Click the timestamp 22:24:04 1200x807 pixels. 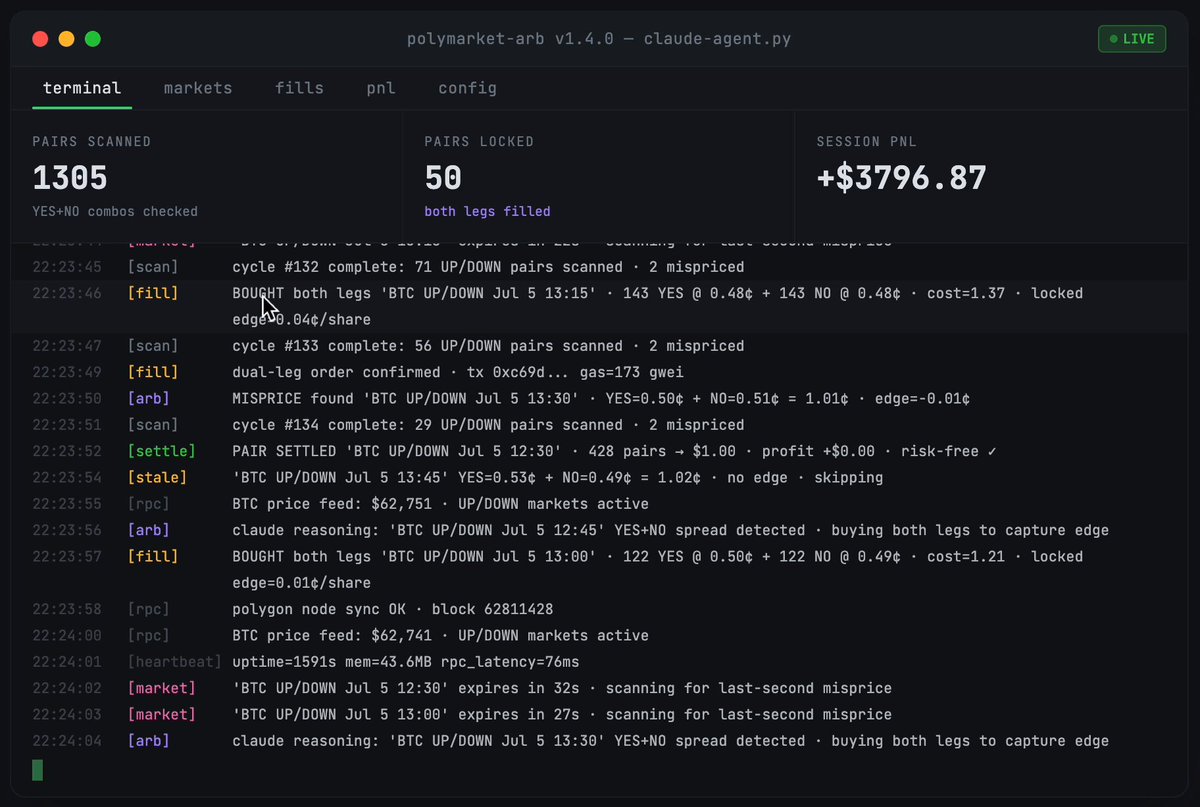pyautogui.click(x=67, y=741)
